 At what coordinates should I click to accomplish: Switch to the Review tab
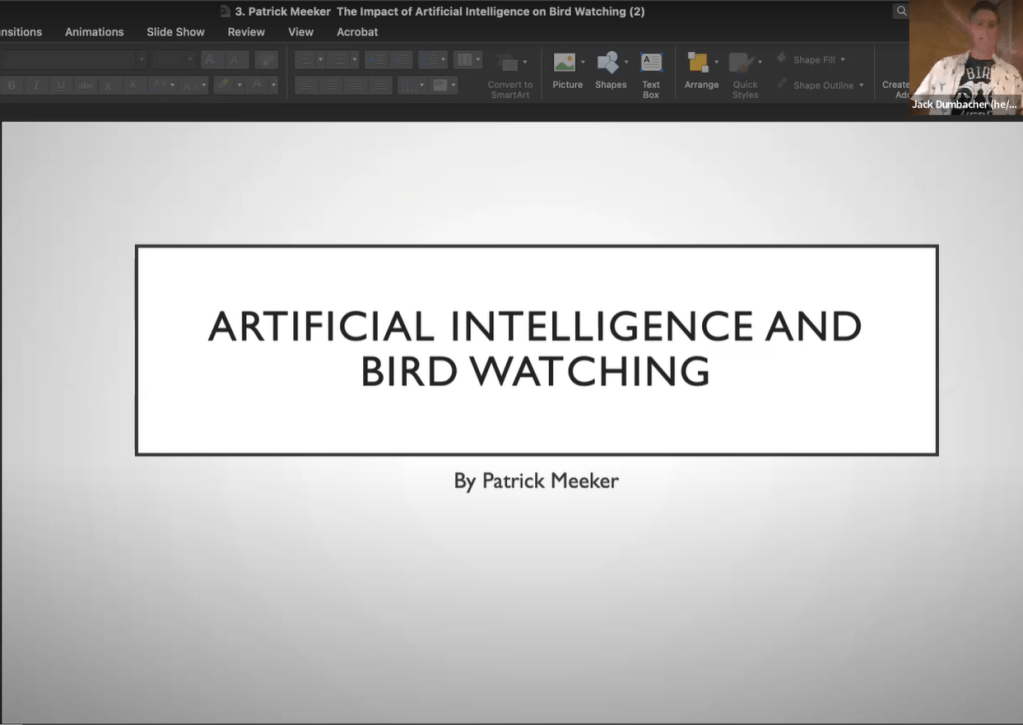click(246, 32)
